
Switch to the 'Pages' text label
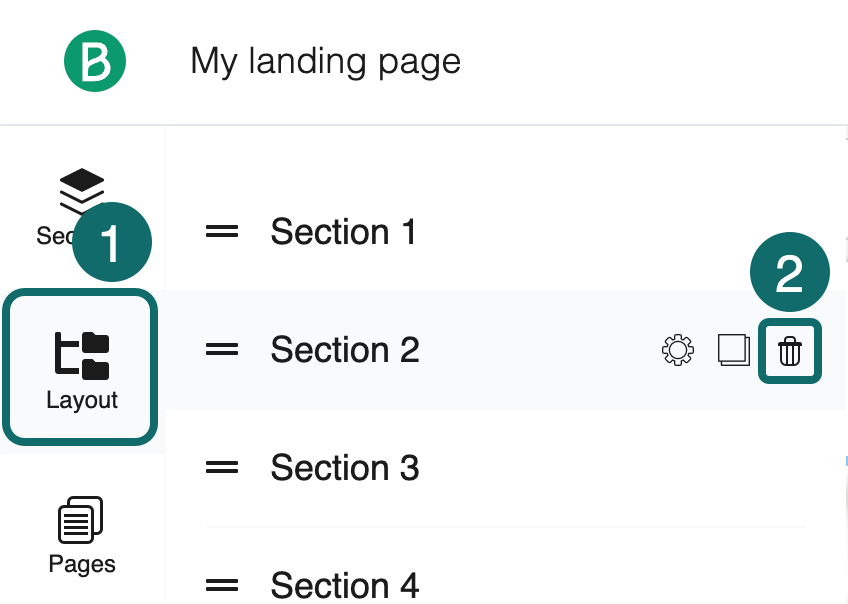click(82, 564)
